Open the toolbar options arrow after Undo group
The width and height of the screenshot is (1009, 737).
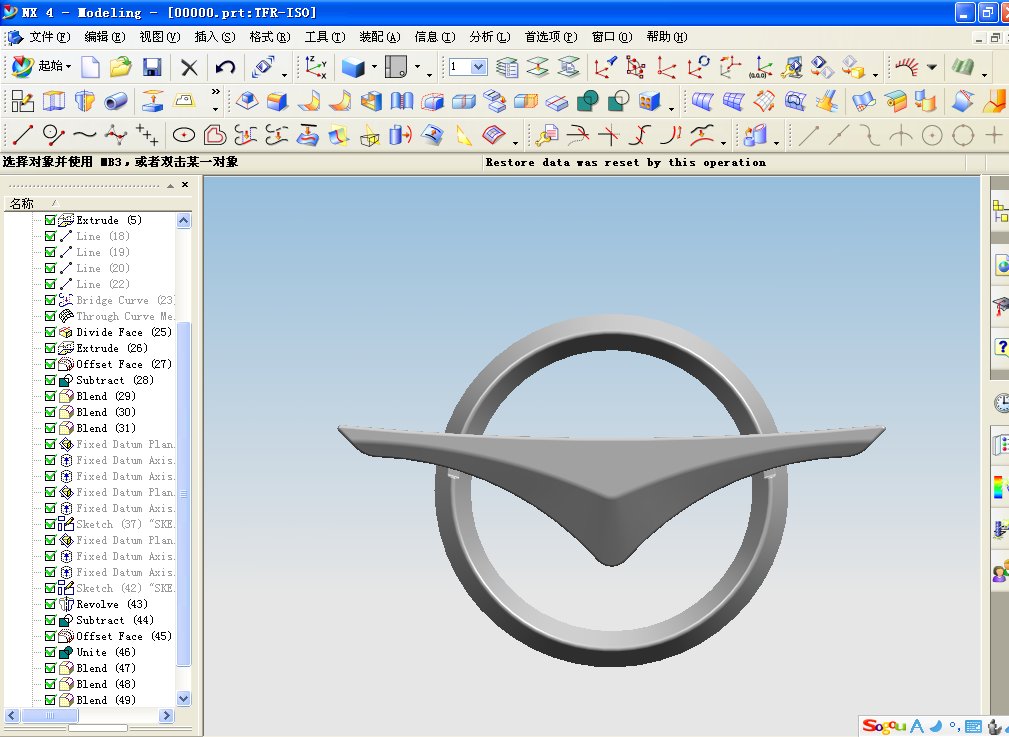pos(284,75)
